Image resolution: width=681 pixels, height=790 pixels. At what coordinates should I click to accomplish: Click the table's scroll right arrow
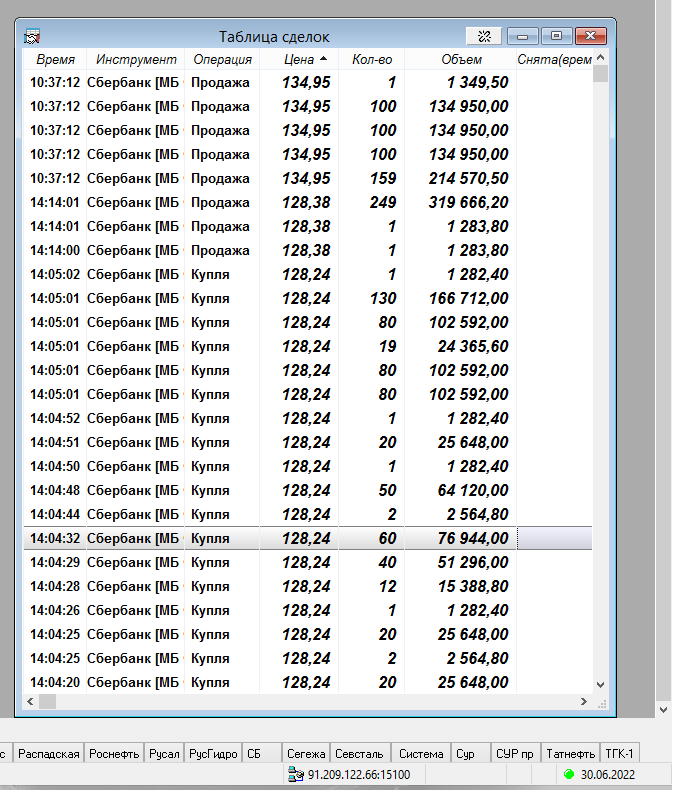(x=584, y=701)
